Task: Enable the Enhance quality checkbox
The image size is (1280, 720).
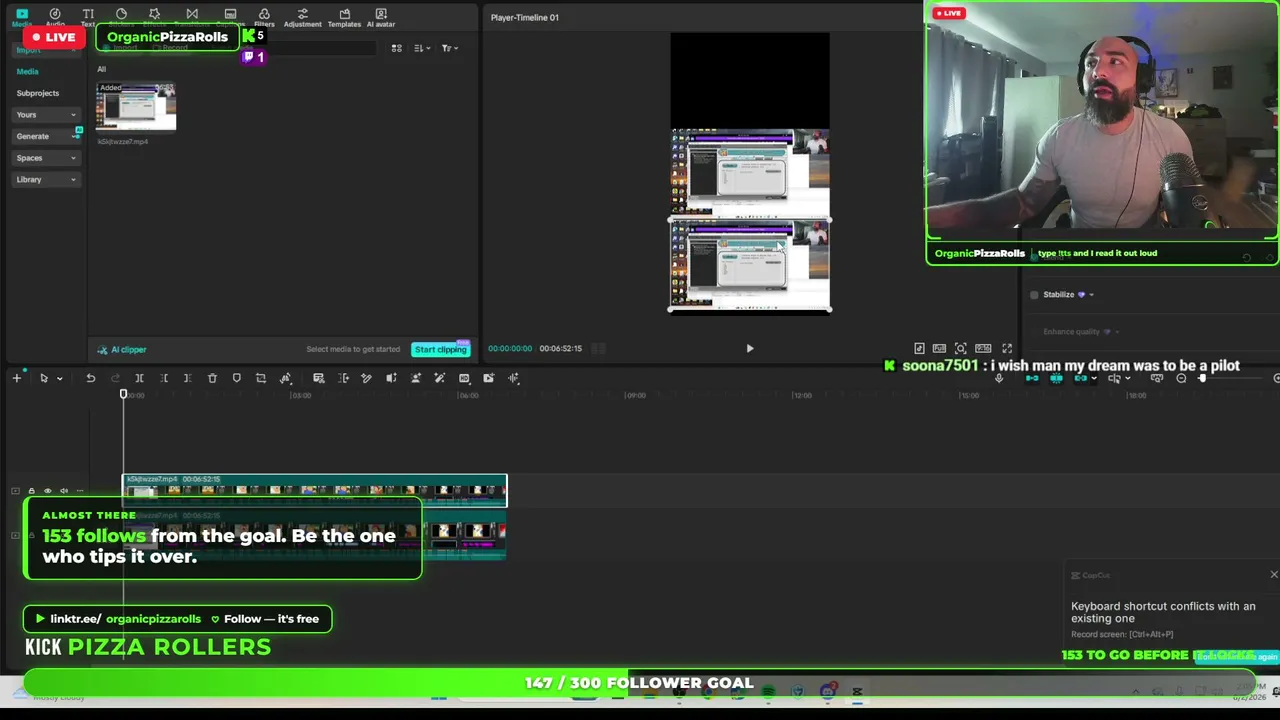Action: coord(1034,332)
